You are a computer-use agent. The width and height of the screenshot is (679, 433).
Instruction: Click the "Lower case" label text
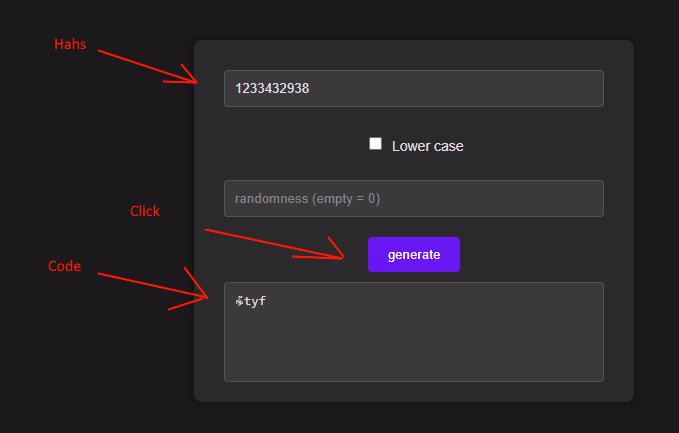[x=427, y=146]
